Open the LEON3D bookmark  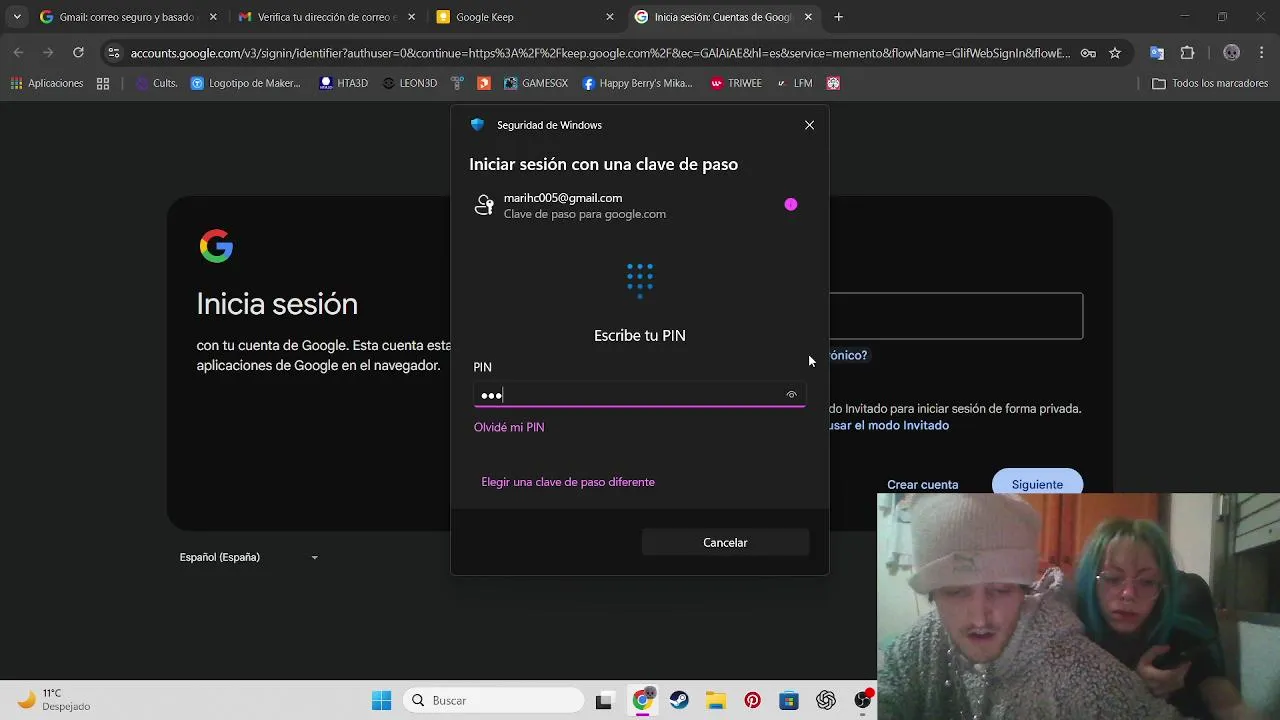tap(410, 83)
